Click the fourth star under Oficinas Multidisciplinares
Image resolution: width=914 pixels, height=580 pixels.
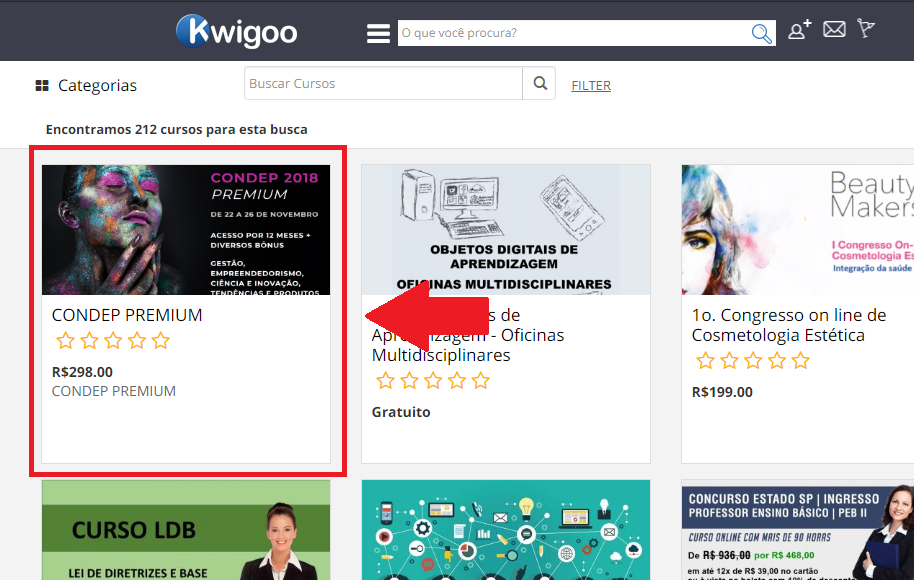(x=457, y=381)
